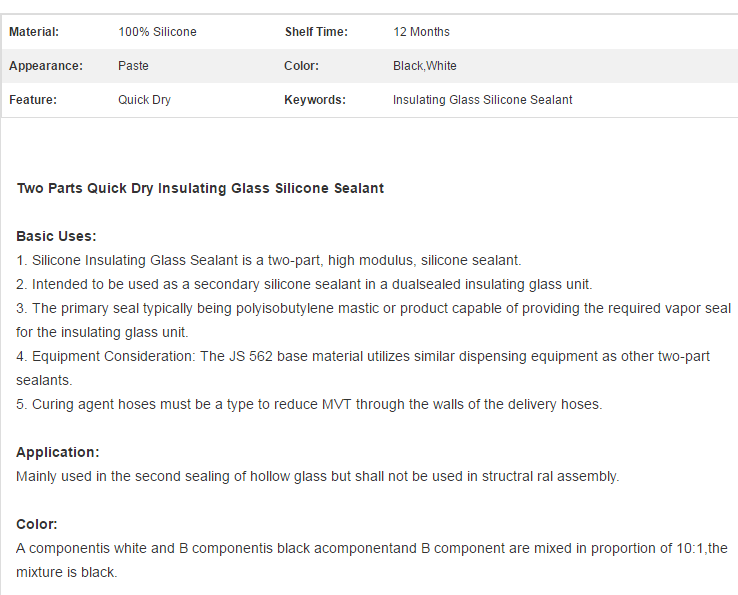Click the 10:1 proportion color description
Screen dimensions: 738x595
(372, 560)
